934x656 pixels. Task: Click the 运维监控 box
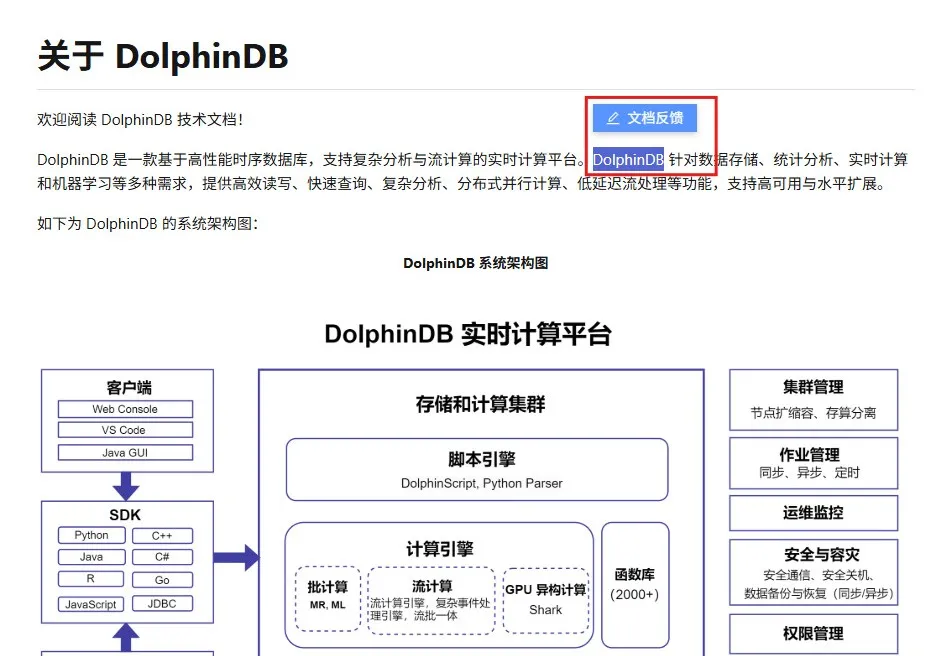click(814, 513)
